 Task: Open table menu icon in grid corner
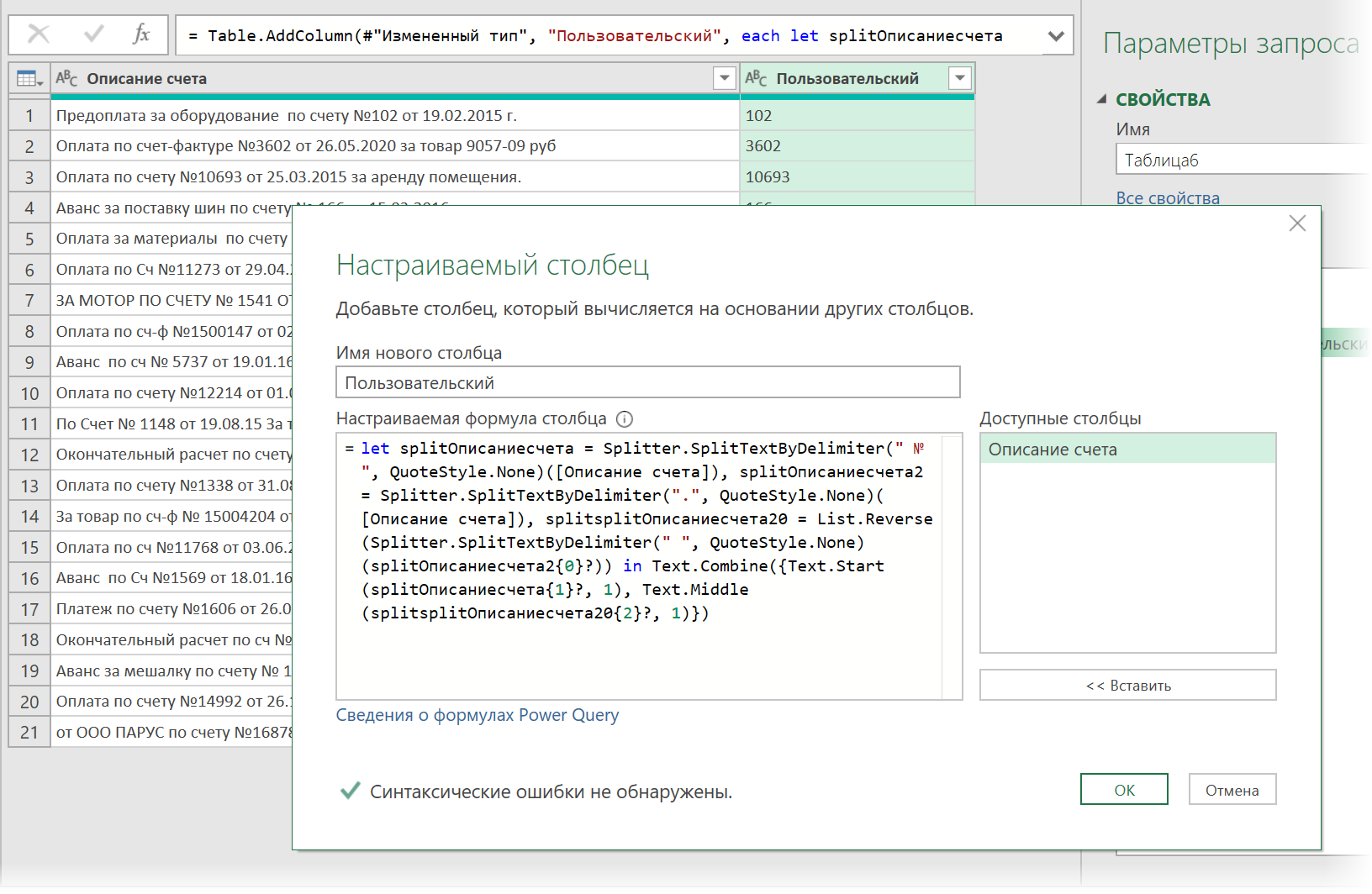coord(29,78)
